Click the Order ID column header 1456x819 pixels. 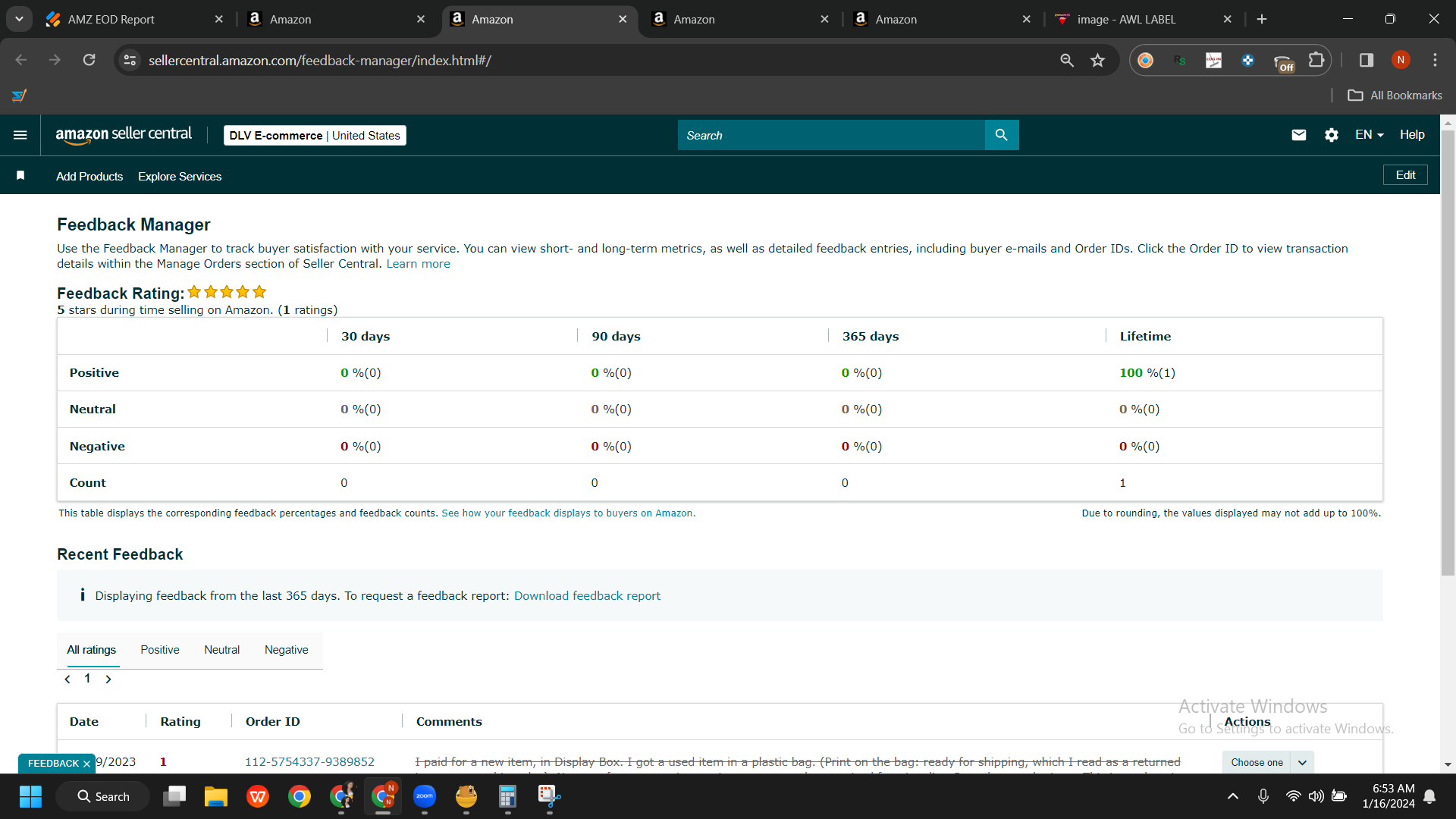pyautogui.click(x=272, y=722)
